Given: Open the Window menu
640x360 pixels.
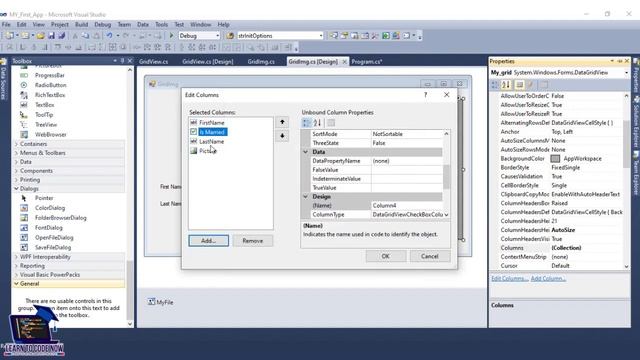Looking at the screenshot, I should click(200, 24).
